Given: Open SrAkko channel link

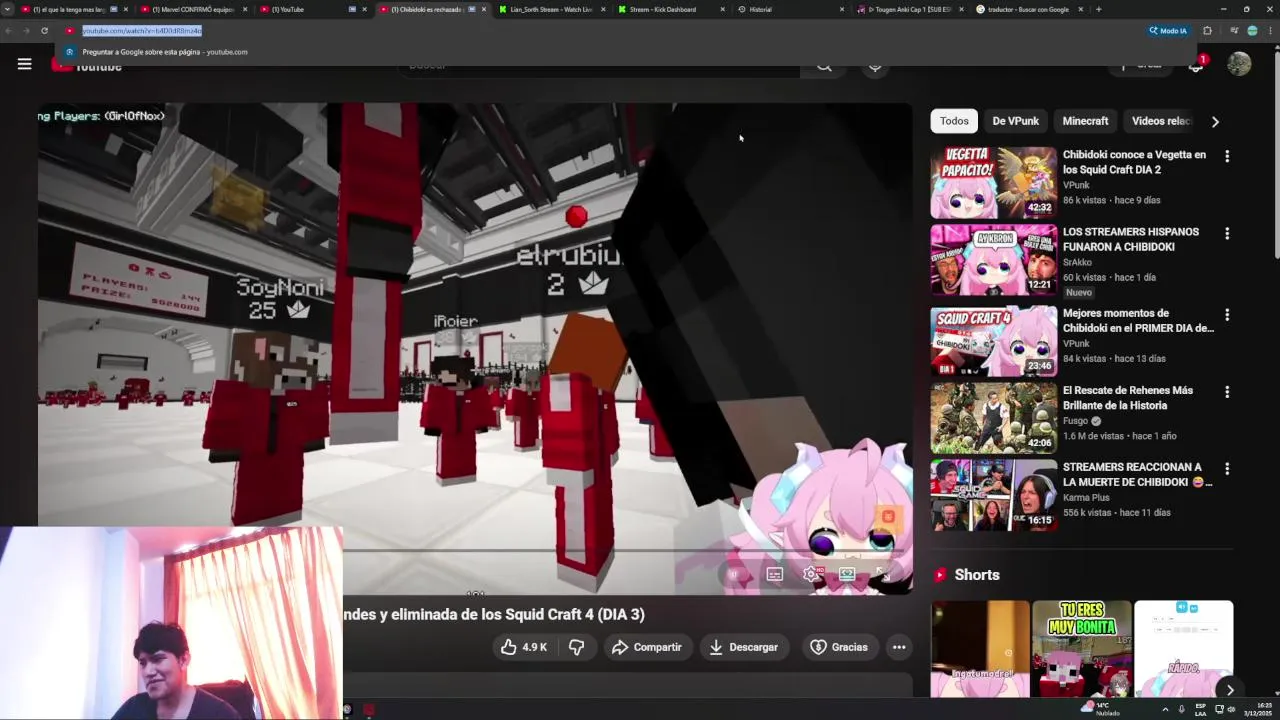Looking at the screenshot, I should (x=1077, y=262).
